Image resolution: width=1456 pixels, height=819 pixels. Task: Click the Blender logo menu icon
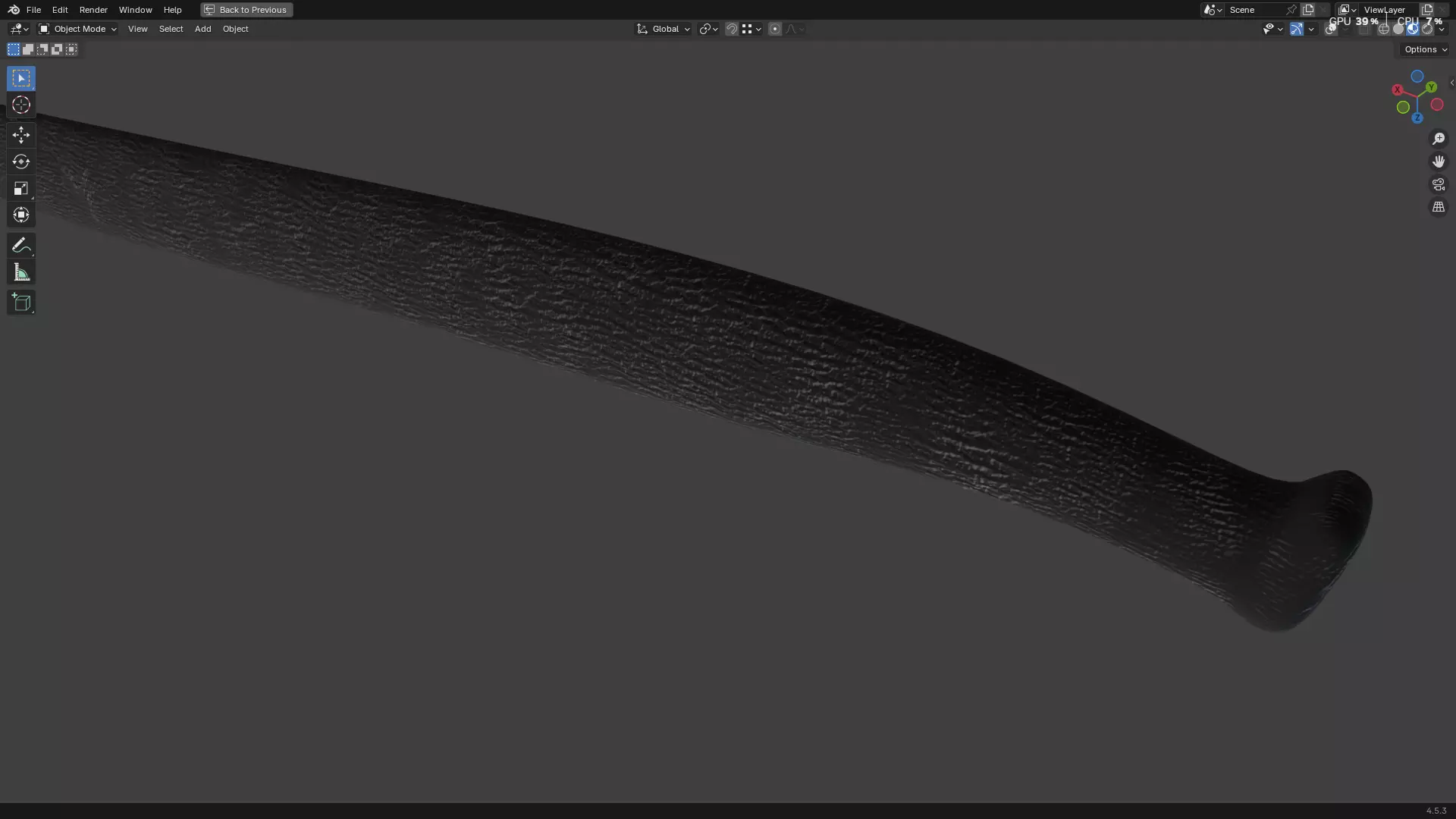click(14, 10)
